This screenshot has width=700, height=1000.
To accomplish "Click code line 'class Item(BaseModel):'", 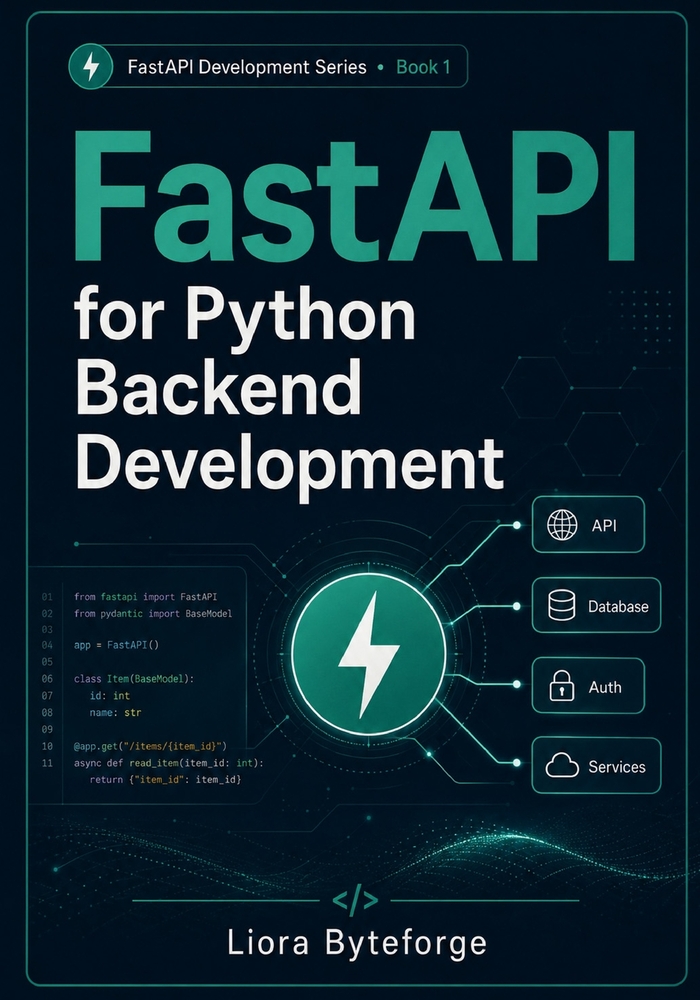I will (x=133, y=679).
